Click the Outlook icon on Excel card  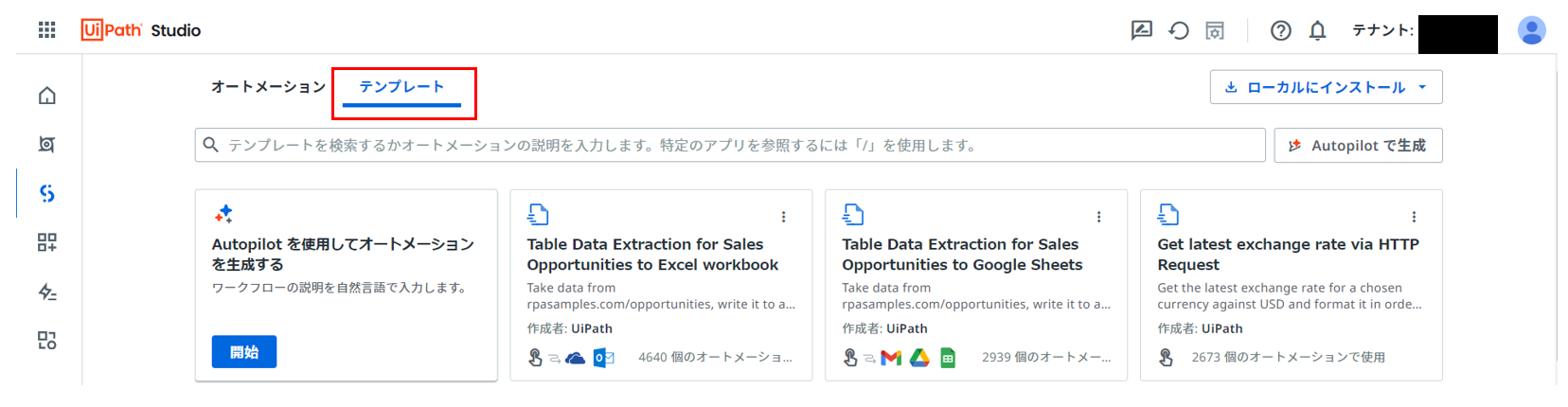603,358
